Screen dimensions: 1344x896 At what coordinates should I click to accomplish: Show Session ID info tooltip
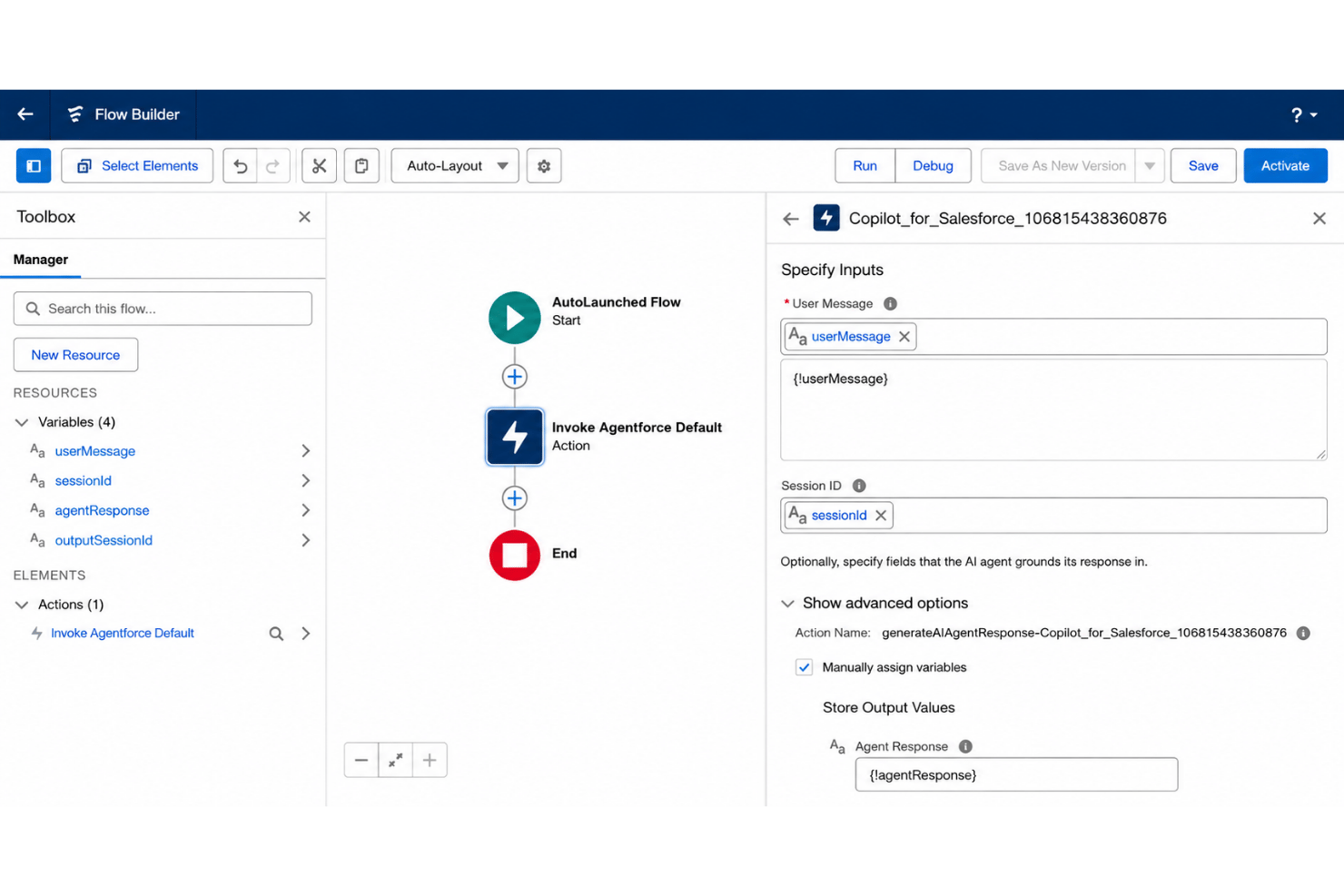tap(859, 486)
